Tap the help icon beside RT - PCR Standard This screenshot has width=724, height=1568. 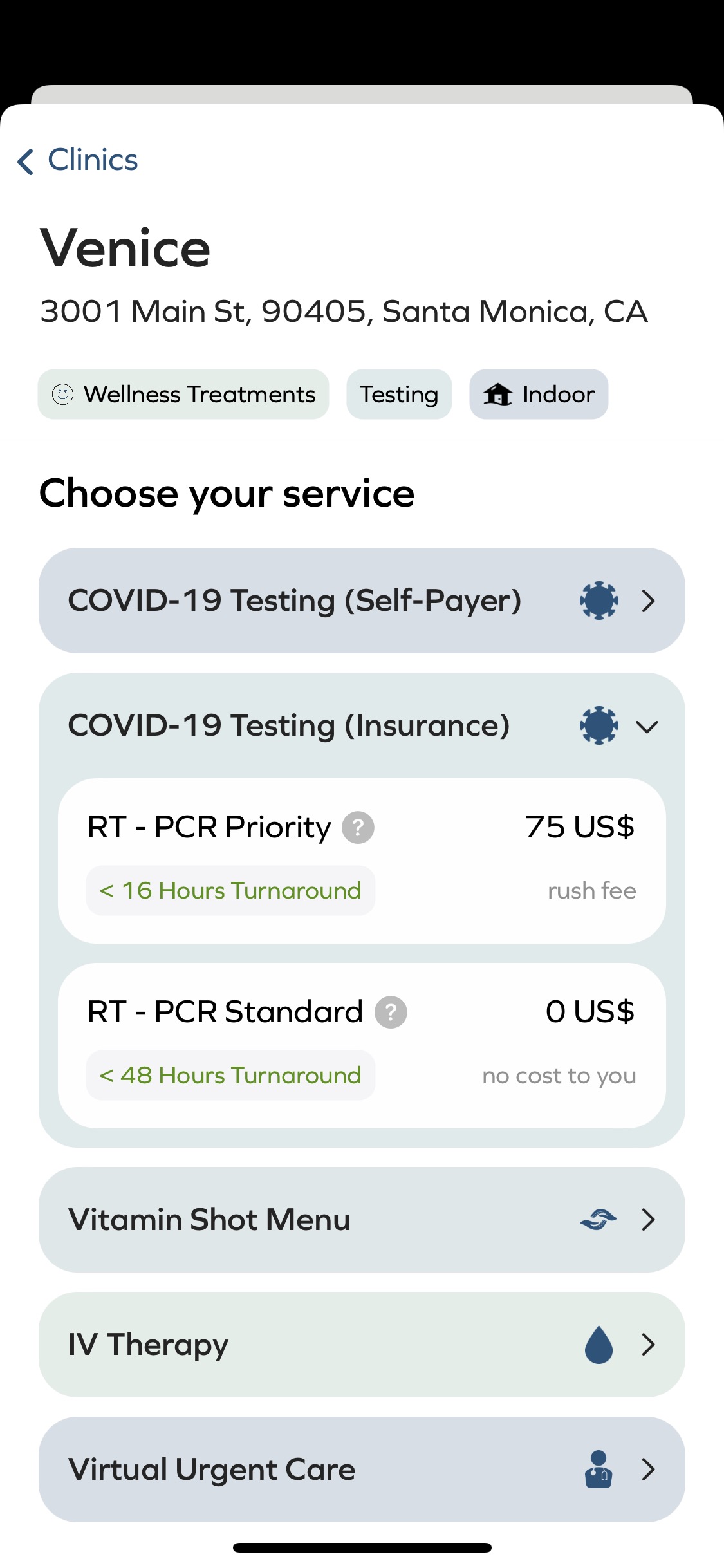(x=391, y=1013)
